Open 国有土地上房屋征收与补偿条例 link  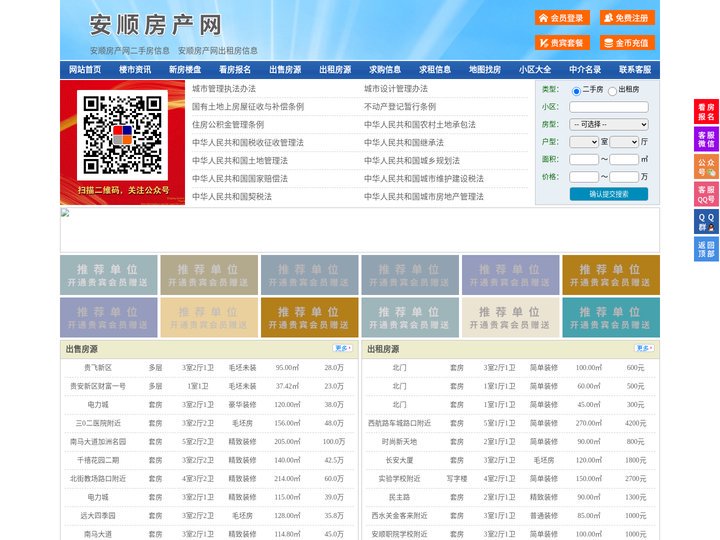pos(248,107)
